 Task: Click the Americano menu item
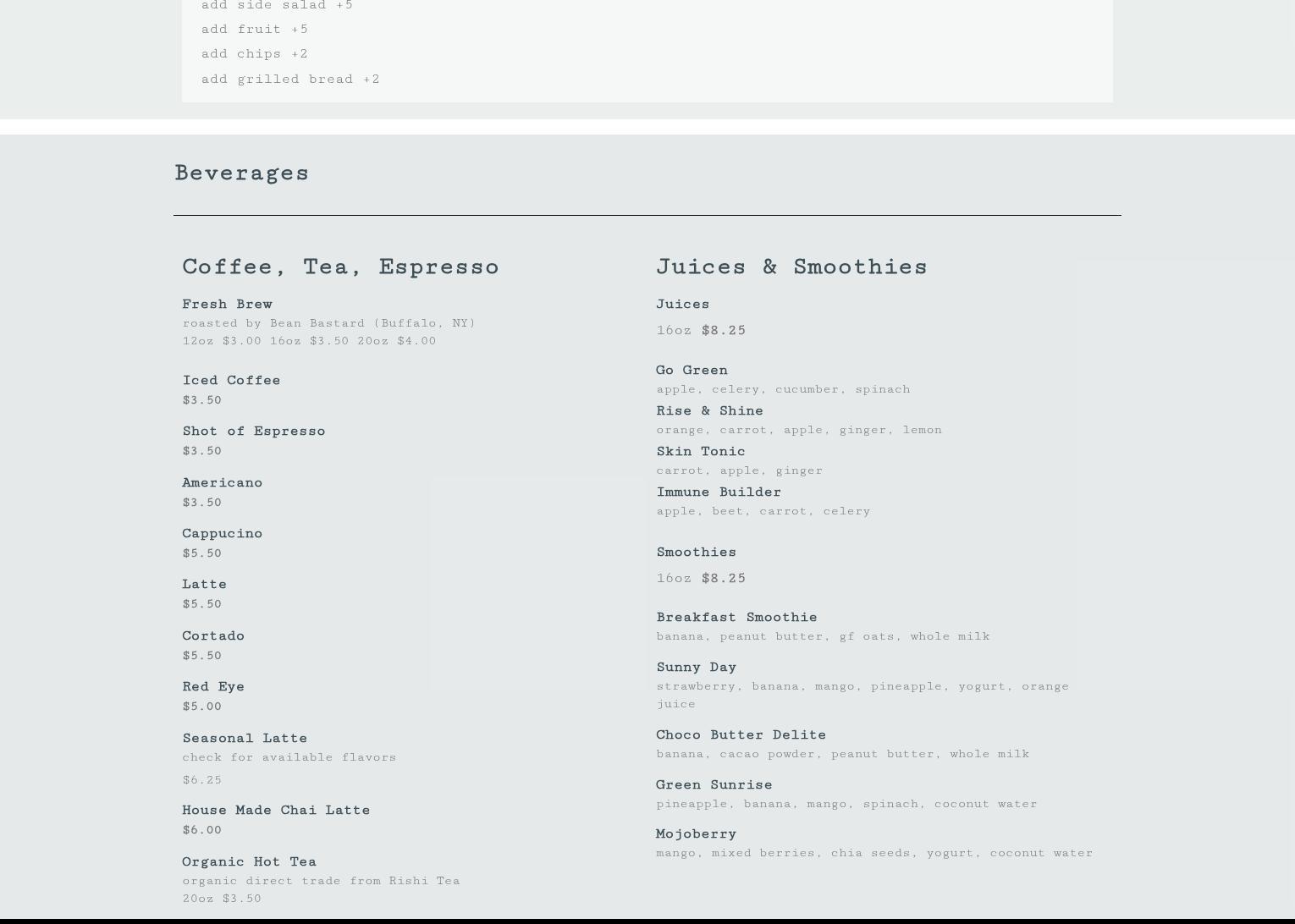[222, 483]
